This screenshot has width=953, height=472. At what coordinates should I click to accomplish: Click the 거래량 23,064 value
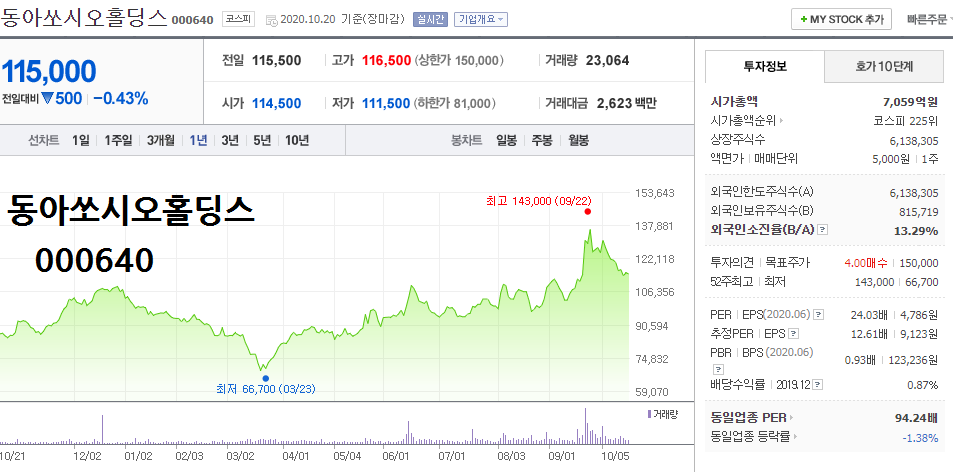tap(608, 61)
